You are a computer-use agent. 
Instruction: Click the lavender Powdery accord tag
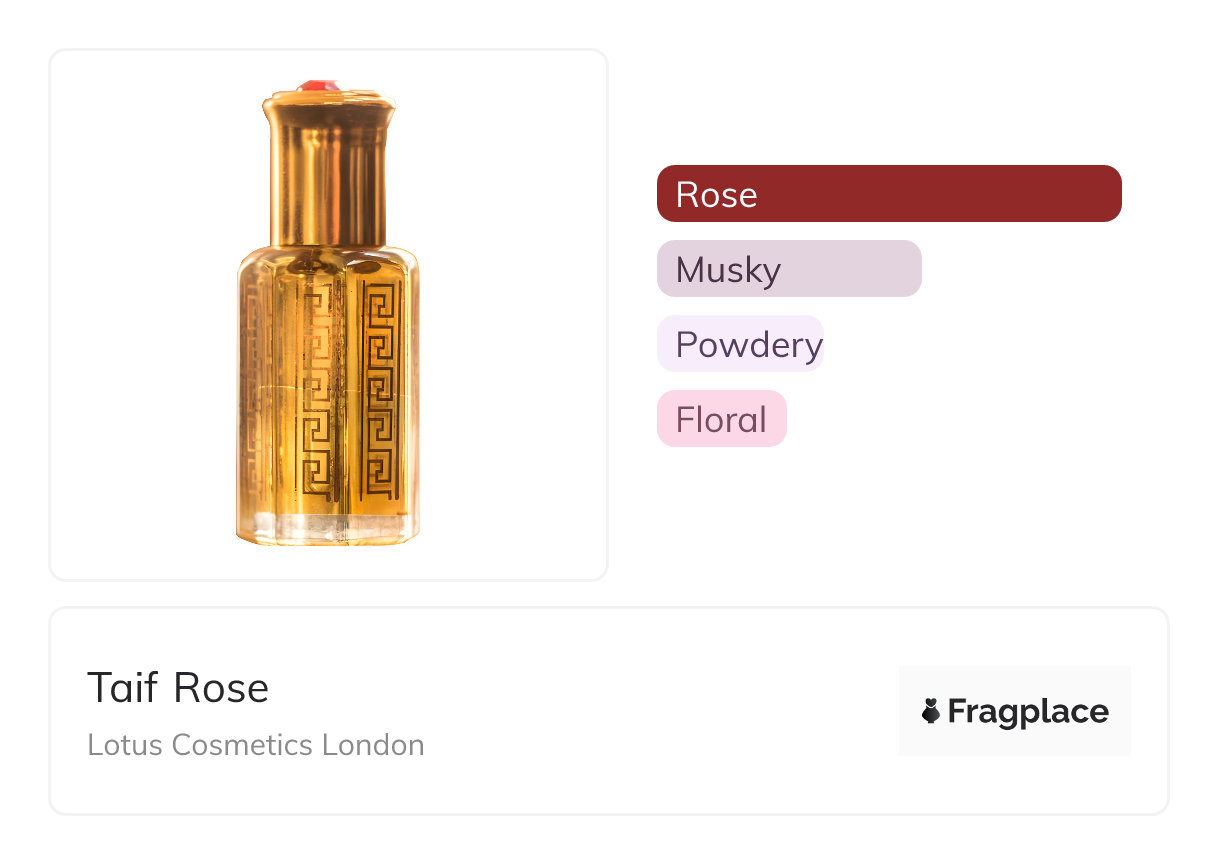pos(740,344)
